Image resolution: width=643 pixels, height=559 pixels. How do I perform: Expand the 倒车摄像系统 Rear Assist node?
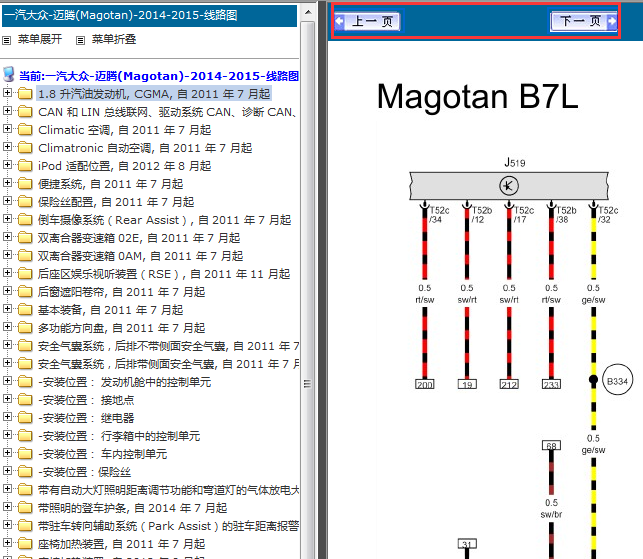[7, 219]
